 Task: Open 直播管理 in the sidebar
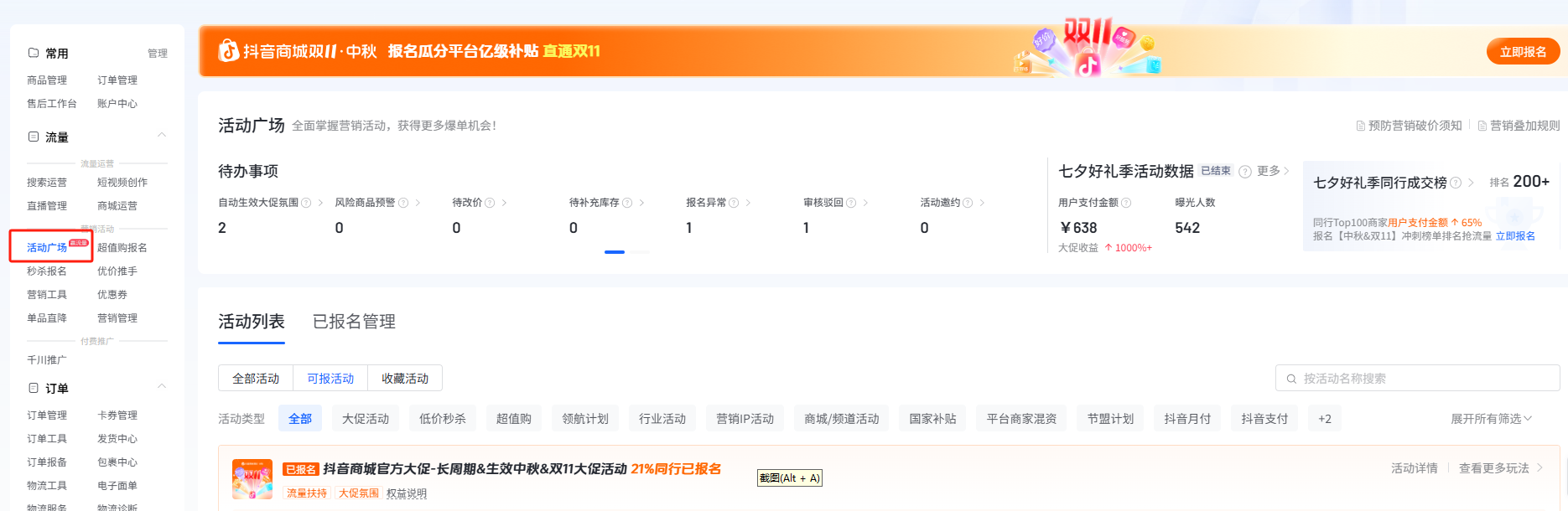pos(47,206)
